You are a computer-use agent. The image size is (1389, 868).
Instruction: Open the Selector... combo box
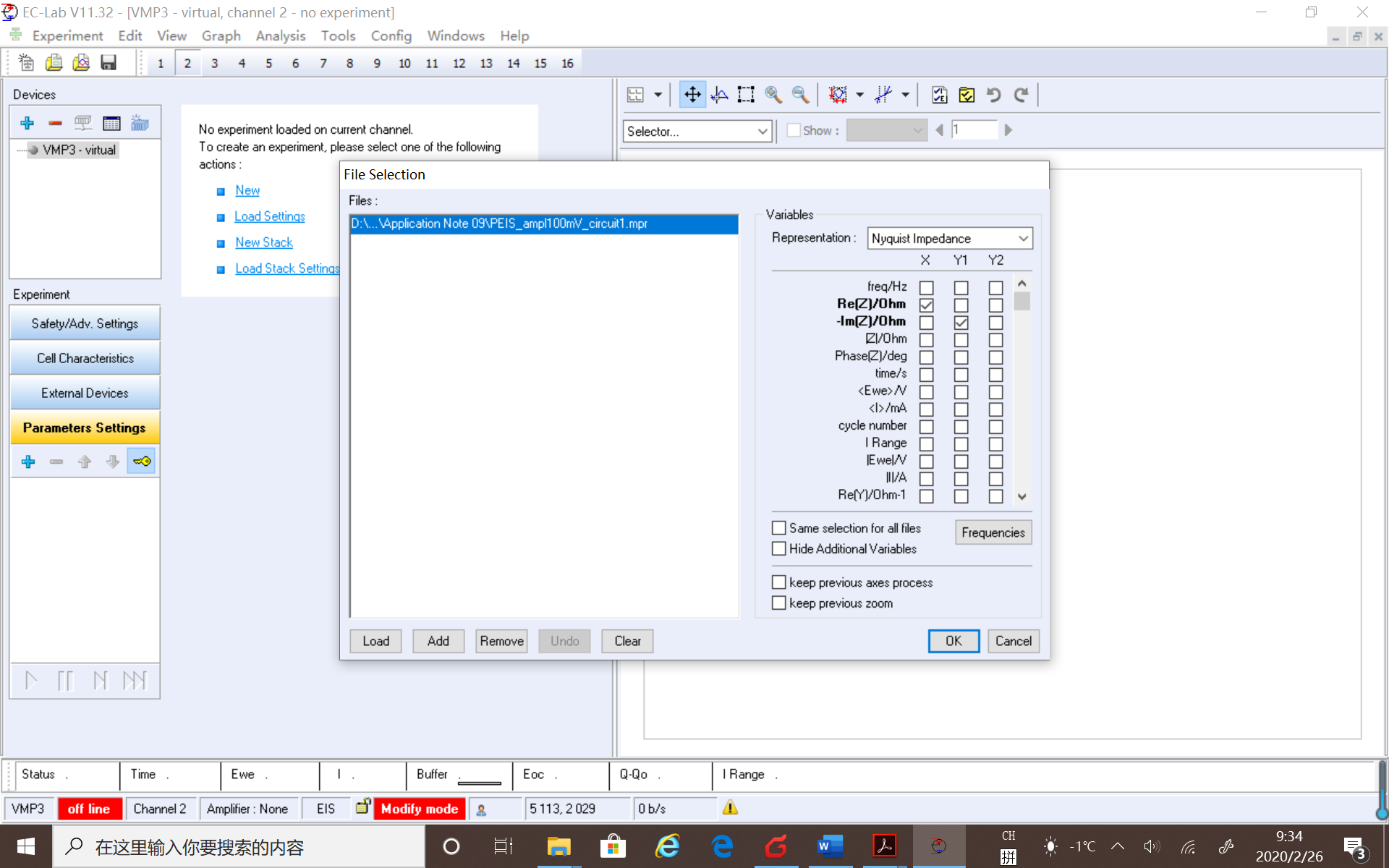tap(697, 131)
